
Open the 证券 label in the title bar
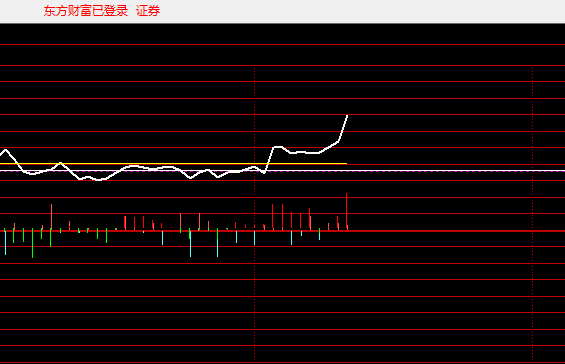click(148, 11)
